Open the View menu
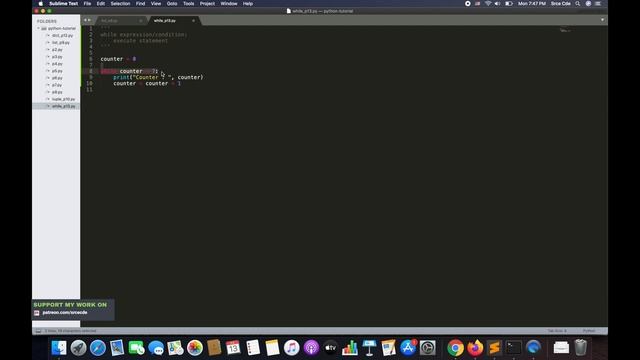 click(156, 4)
